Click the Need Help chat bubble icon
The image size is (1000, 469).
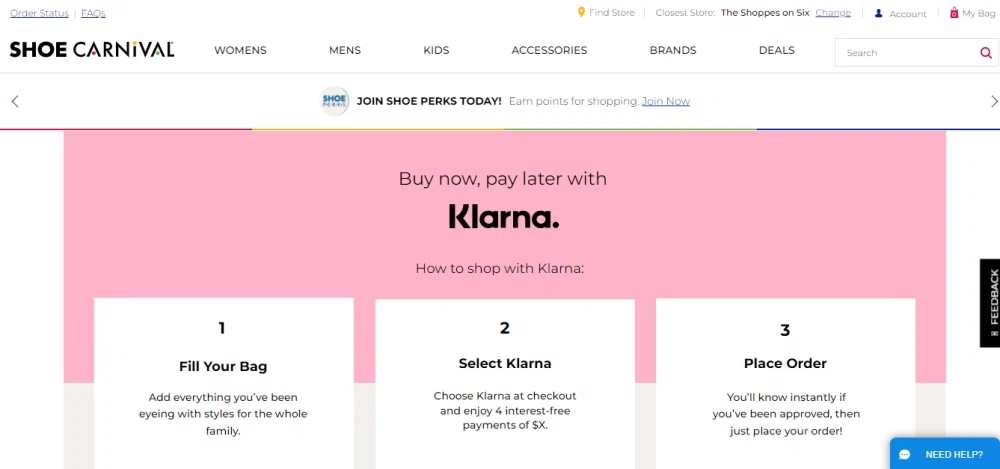tap(904, 454)
